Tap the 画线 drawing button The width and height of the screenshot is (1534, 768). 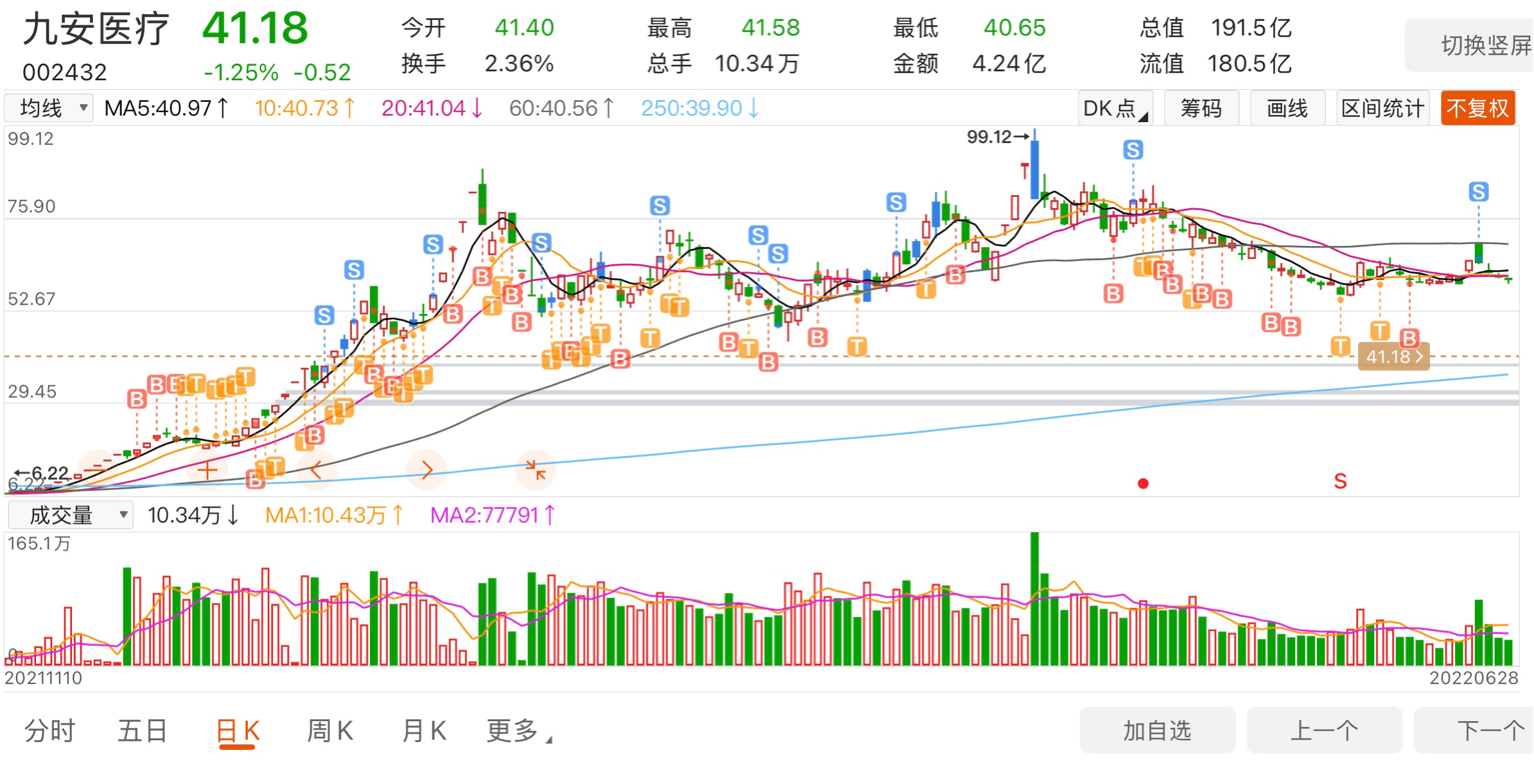pos(1287,108)
